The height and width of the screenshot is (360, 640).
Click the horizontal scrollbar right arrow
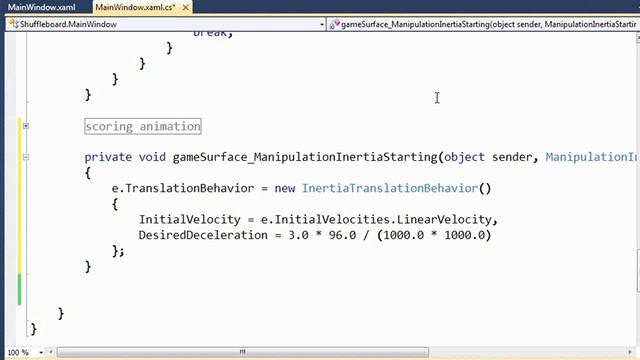[x=630, y=352]
